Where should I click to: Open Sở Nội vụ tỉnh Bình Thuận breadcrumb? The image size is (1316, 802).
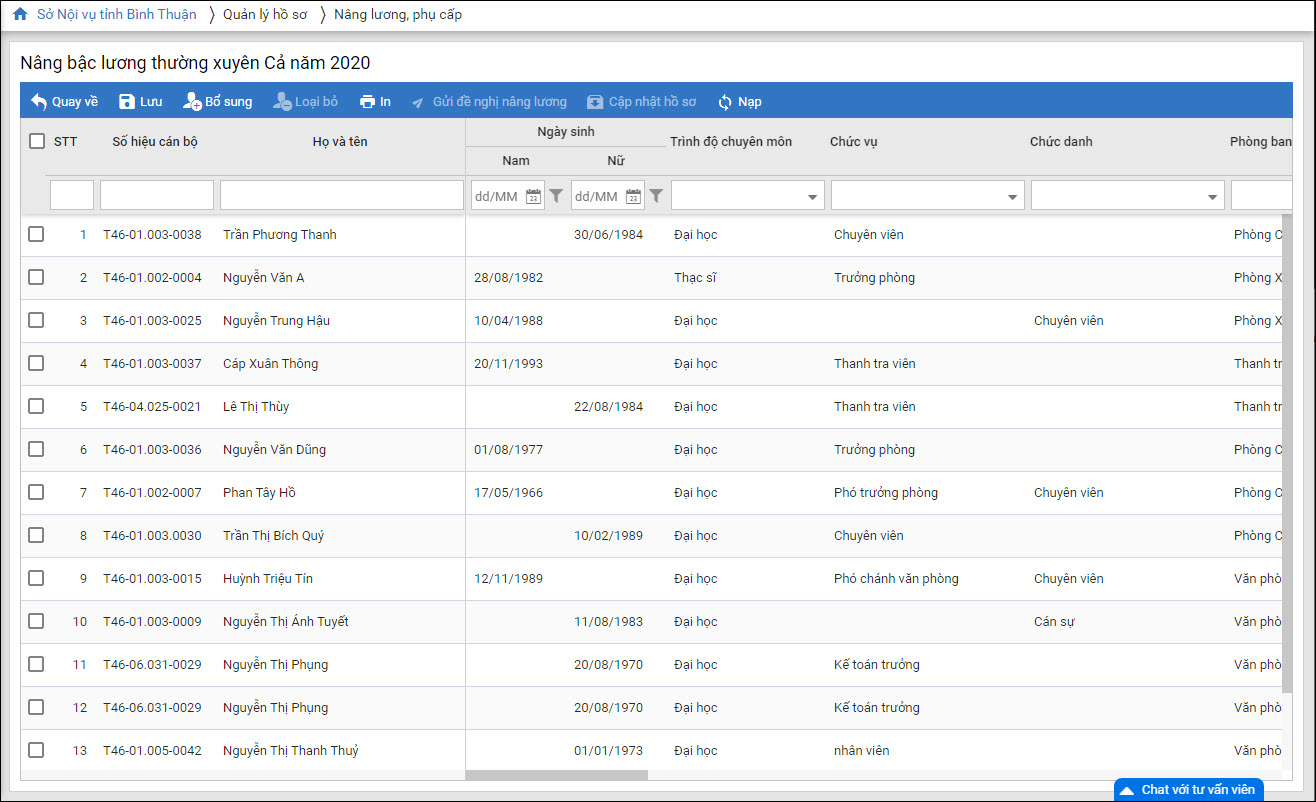[x=117, y=15]
